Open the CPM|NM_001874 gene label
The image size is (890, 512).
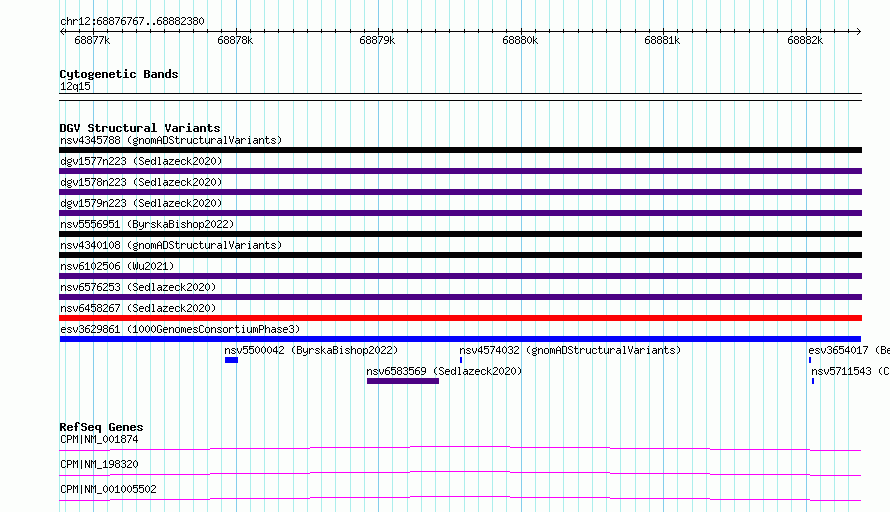(99, 439)
